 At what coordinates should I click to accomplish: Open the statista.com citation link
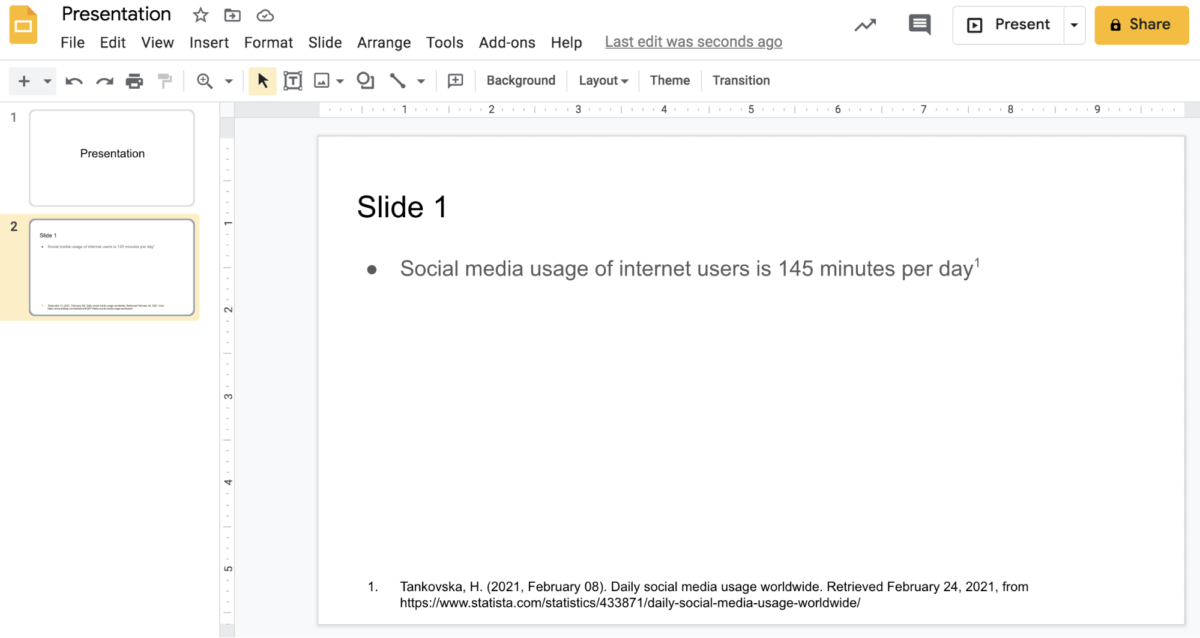click(630, 603)
